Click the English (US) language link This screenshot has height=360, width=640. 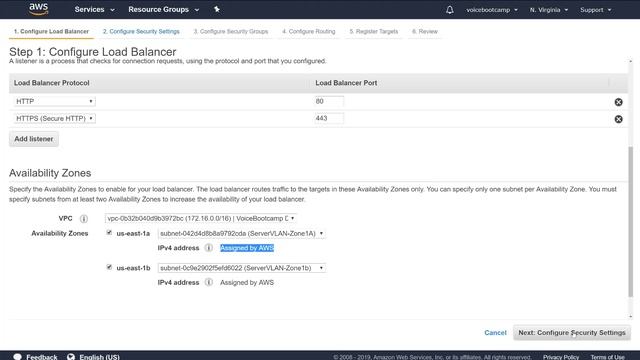point(99,357)
